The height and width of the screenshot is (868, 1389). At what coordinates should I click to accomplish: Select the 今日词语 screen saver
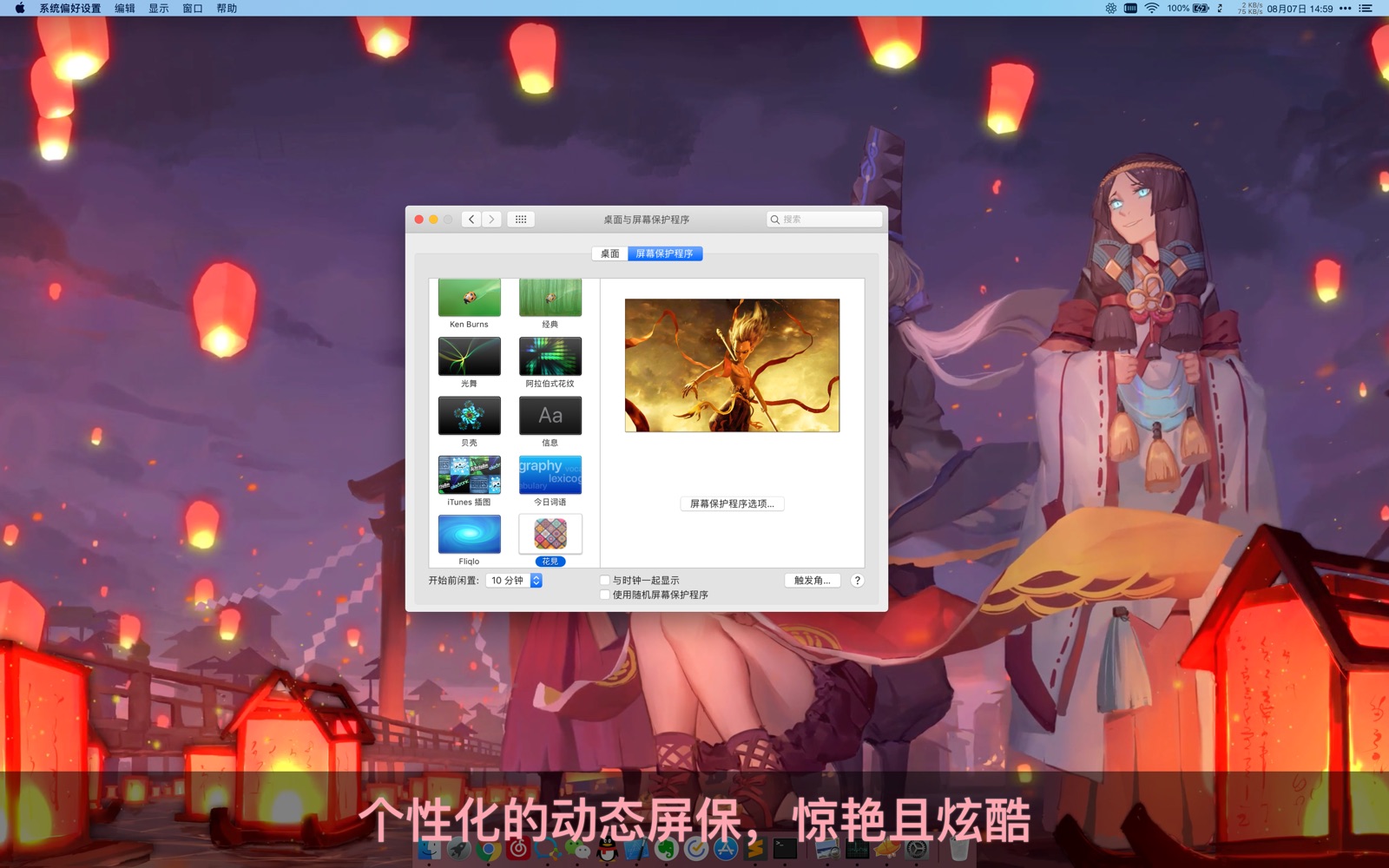click(x=550, y=475)
